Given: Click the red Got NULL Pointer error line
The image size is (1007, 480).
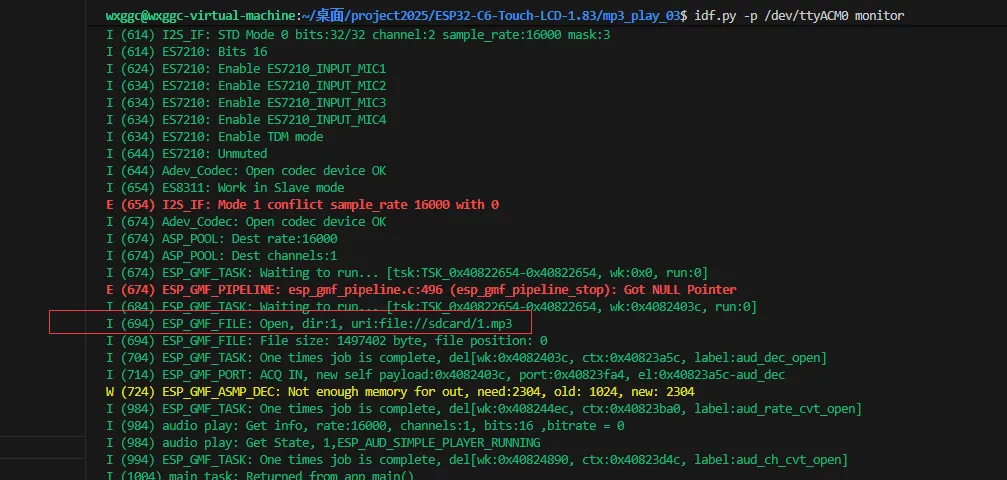Looking at the screenshot, I should [x=420, y=289].
